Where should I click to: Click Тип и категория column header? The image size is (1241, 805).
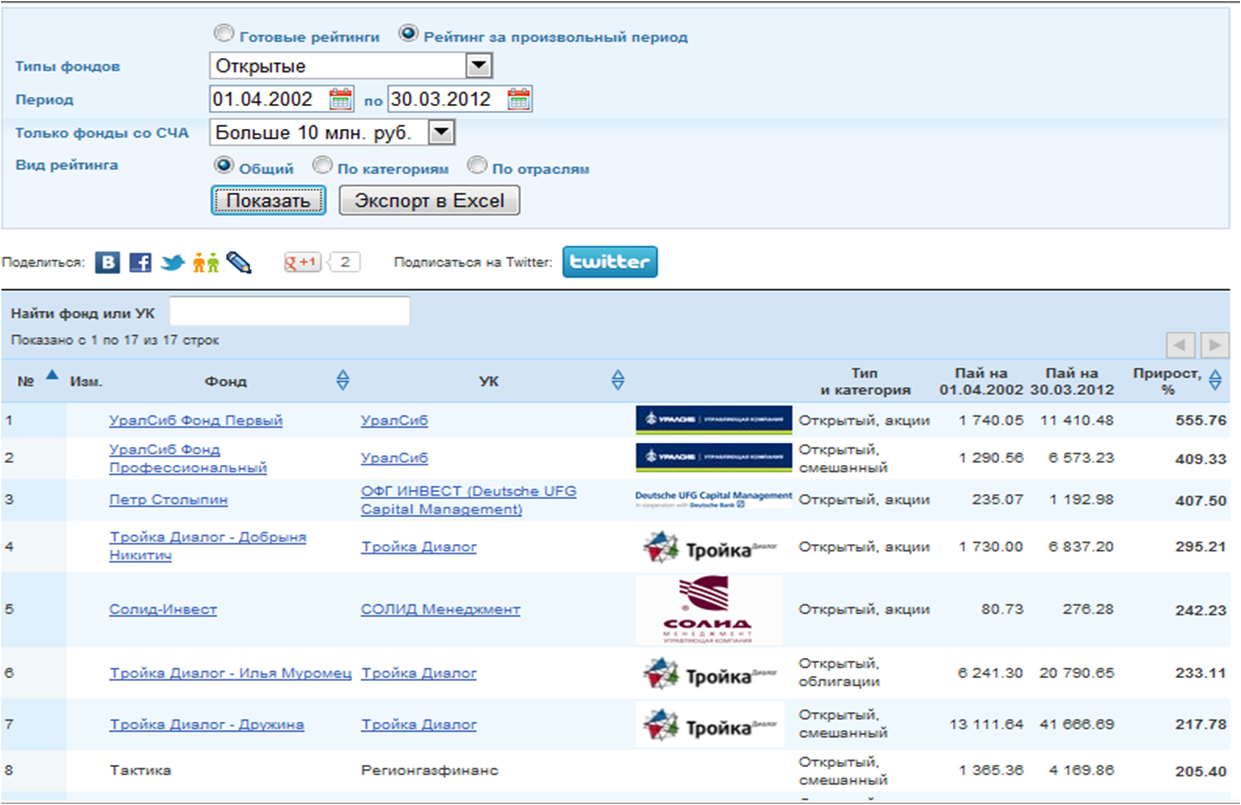pos(866,381)
